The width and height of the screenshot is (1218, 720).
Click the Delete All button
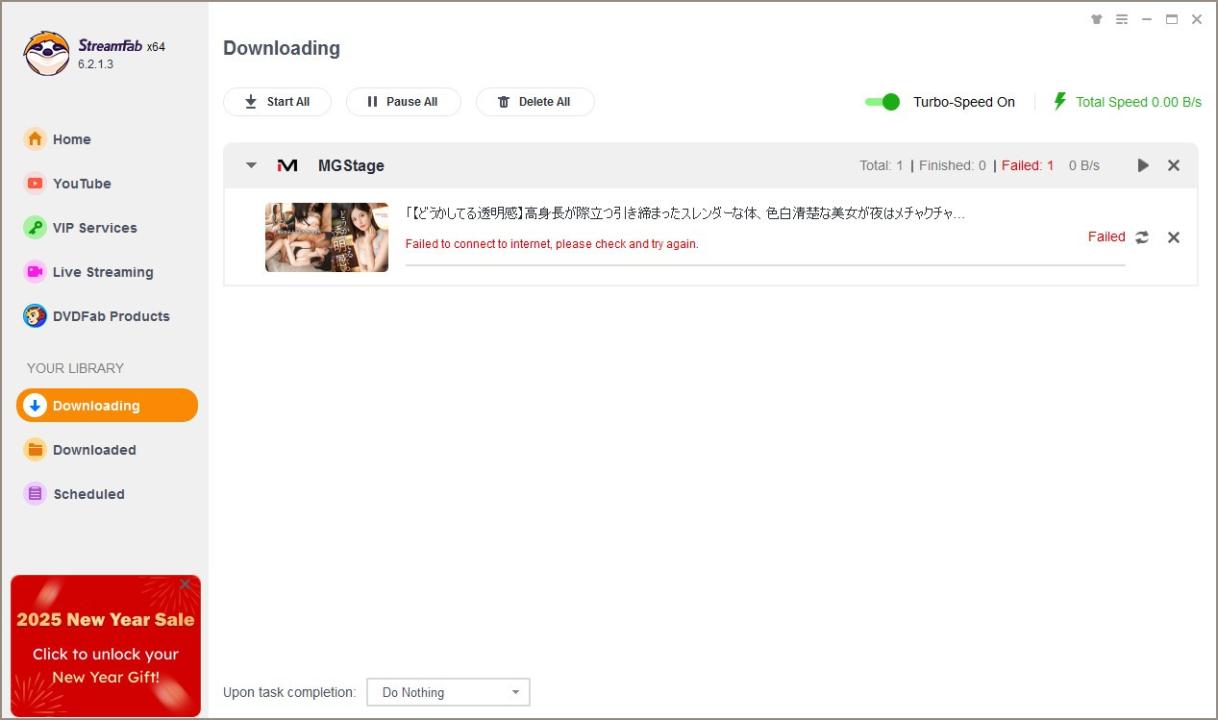click(x=535, y=102)
